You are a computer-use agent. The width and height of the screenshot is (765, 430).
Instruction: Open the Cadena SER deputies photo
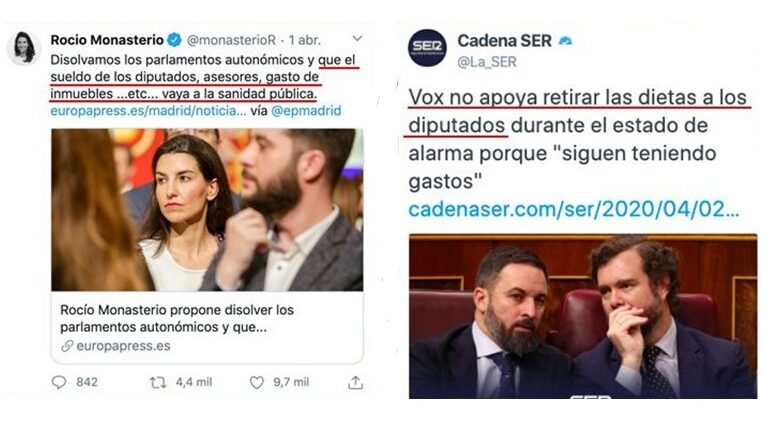tap(583, 316)
